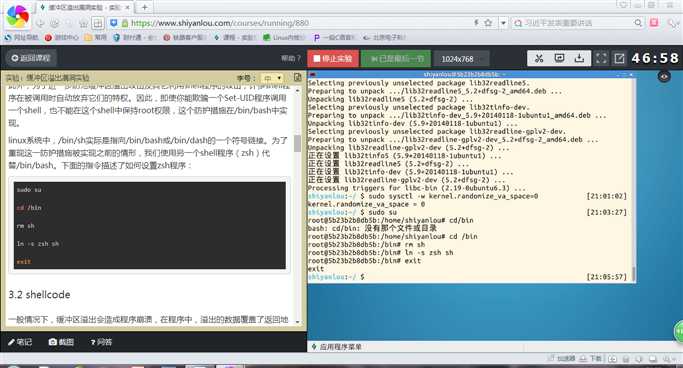Viewport: 683px width, 368px height.
Task: Open the 网址导航 bookmark
Action: [x=21, y=37]
